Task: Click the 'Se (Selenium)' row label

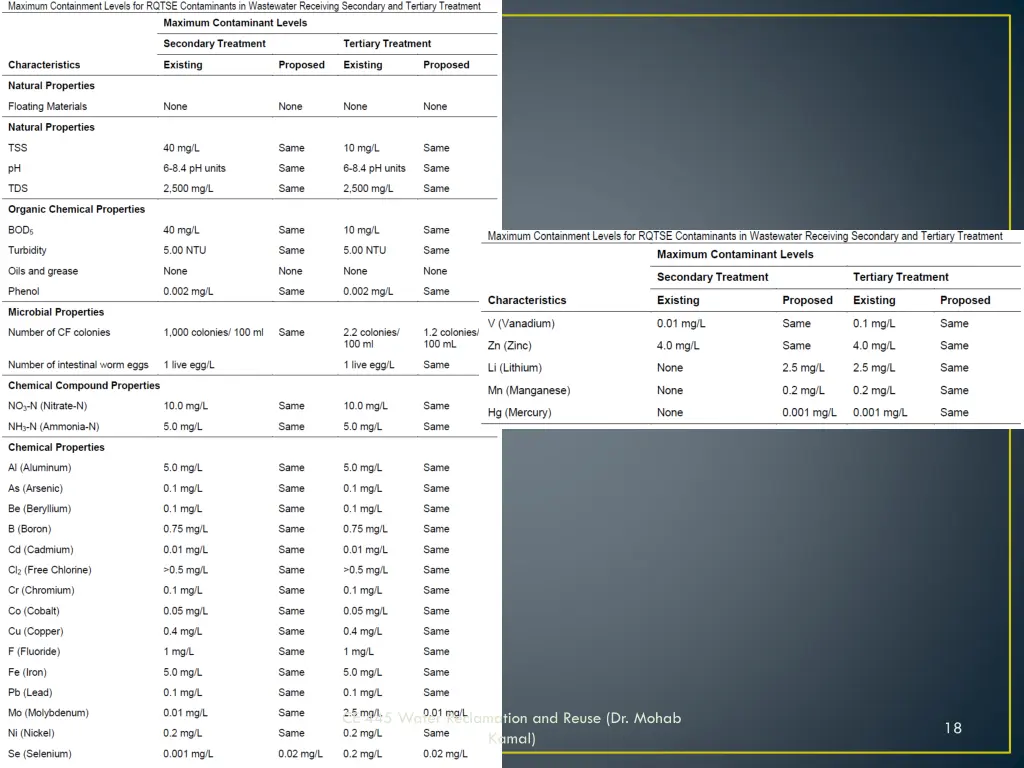Action: click(x=40, y=754)
